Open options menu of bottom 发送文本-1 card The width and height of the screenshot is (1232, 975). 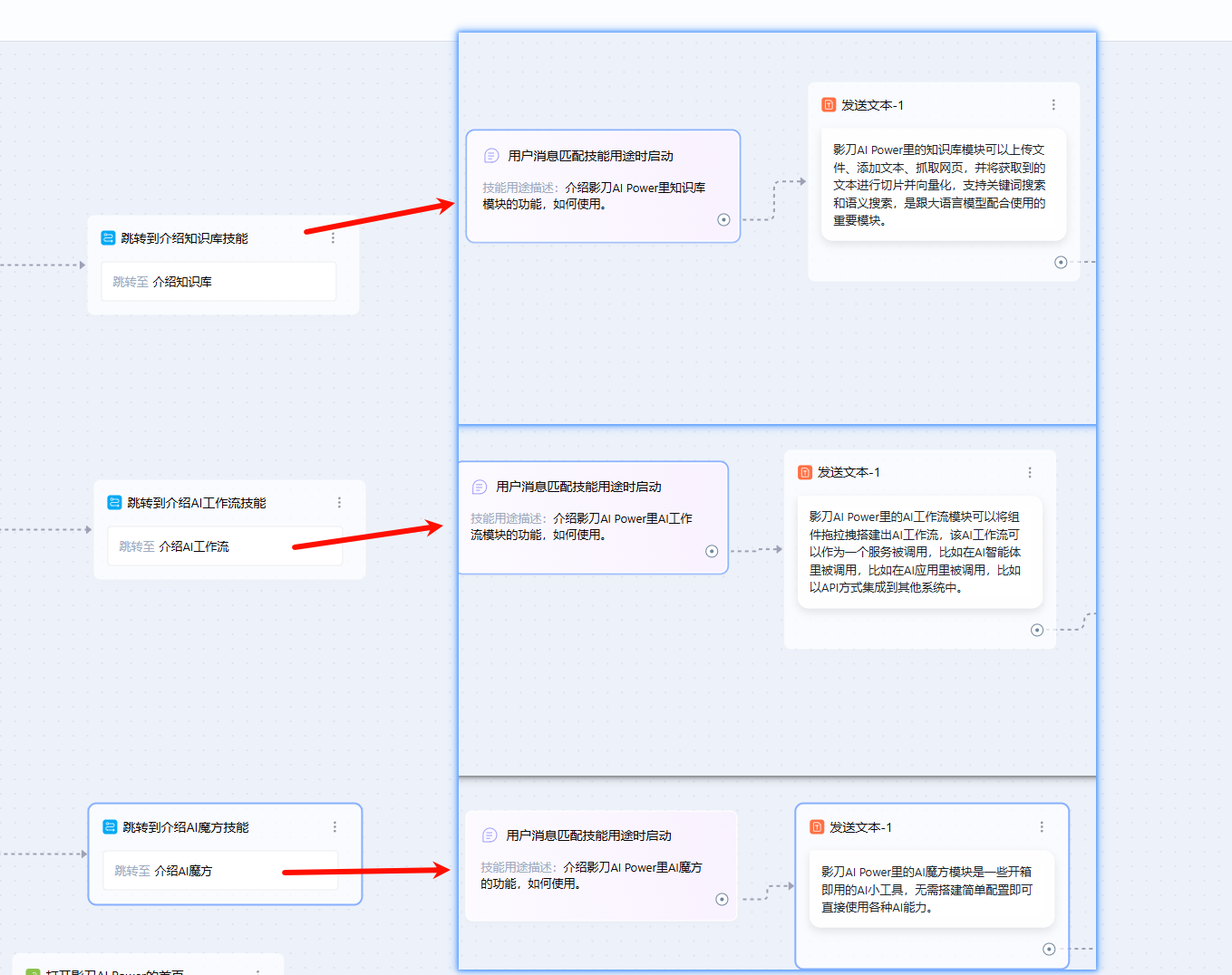[x=1042, y=827]
